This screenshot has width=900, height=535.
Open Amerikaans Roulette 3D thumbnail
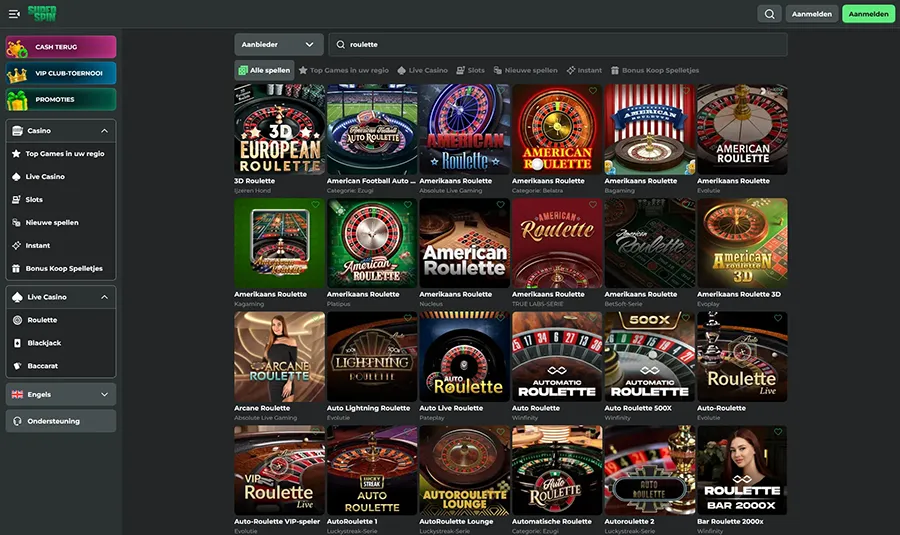(742, 243)
